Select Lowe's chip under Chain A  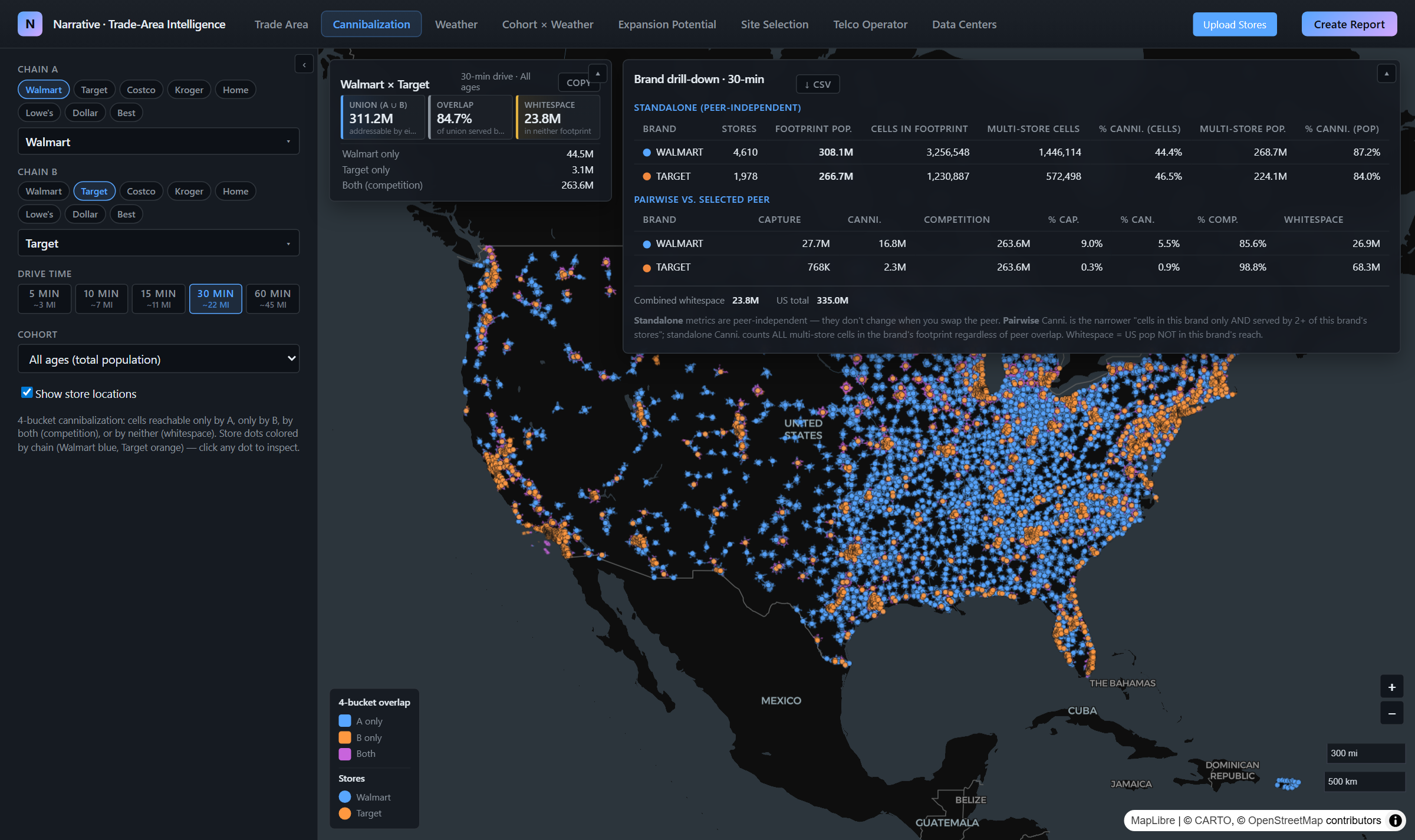tap(40, 113)
